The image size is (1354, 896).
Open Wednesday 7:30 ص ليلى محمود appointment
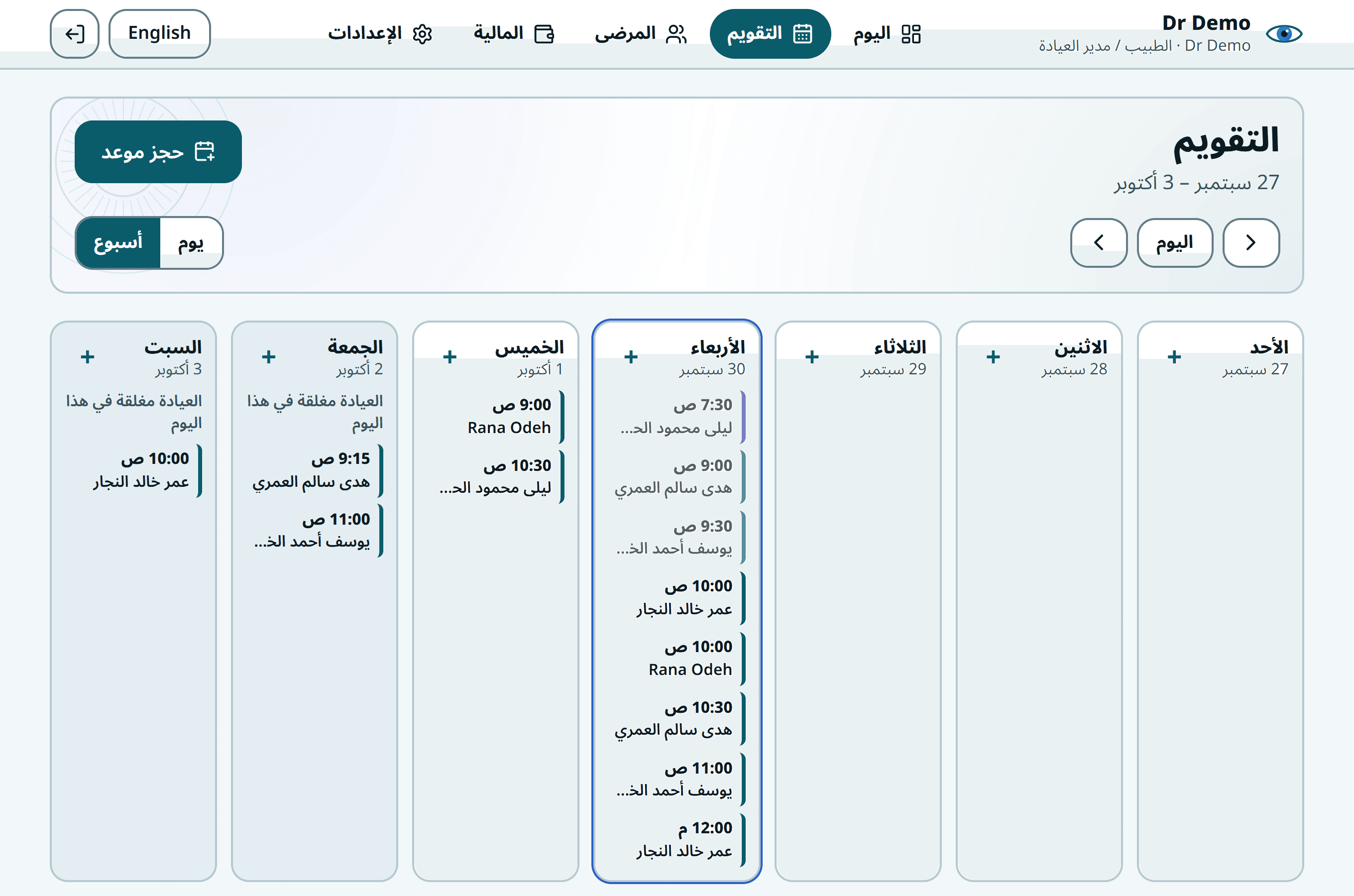677,417
